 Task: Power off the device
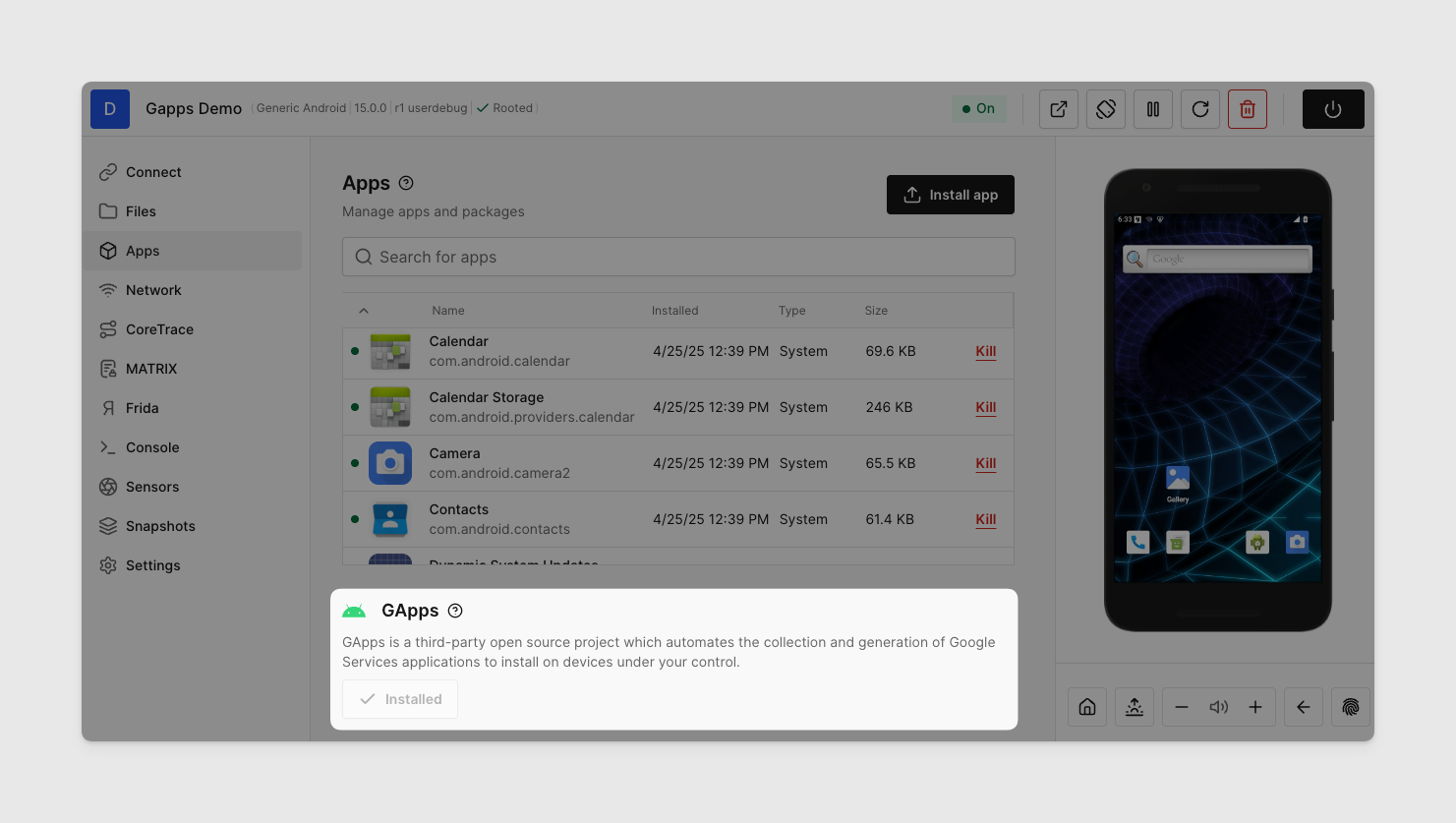point(1333,109)
